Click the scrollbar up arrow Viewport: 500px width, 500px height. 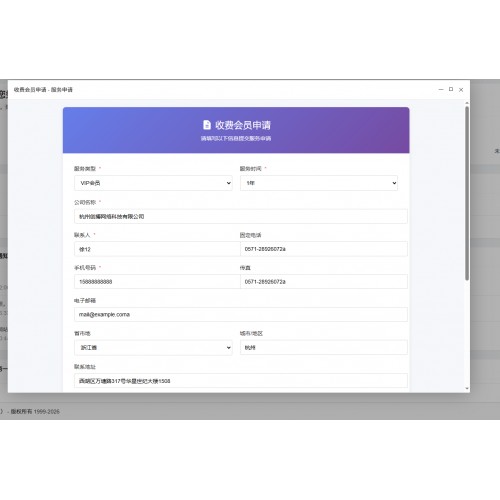(467, 103)
